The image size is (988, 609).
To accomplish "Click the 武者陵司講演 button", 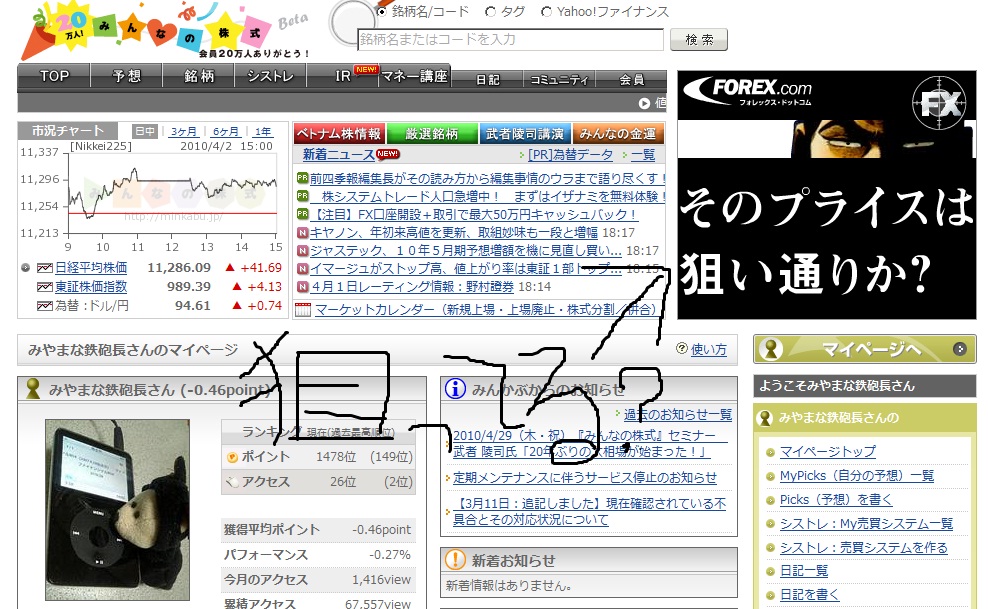I will coord(524,134).
